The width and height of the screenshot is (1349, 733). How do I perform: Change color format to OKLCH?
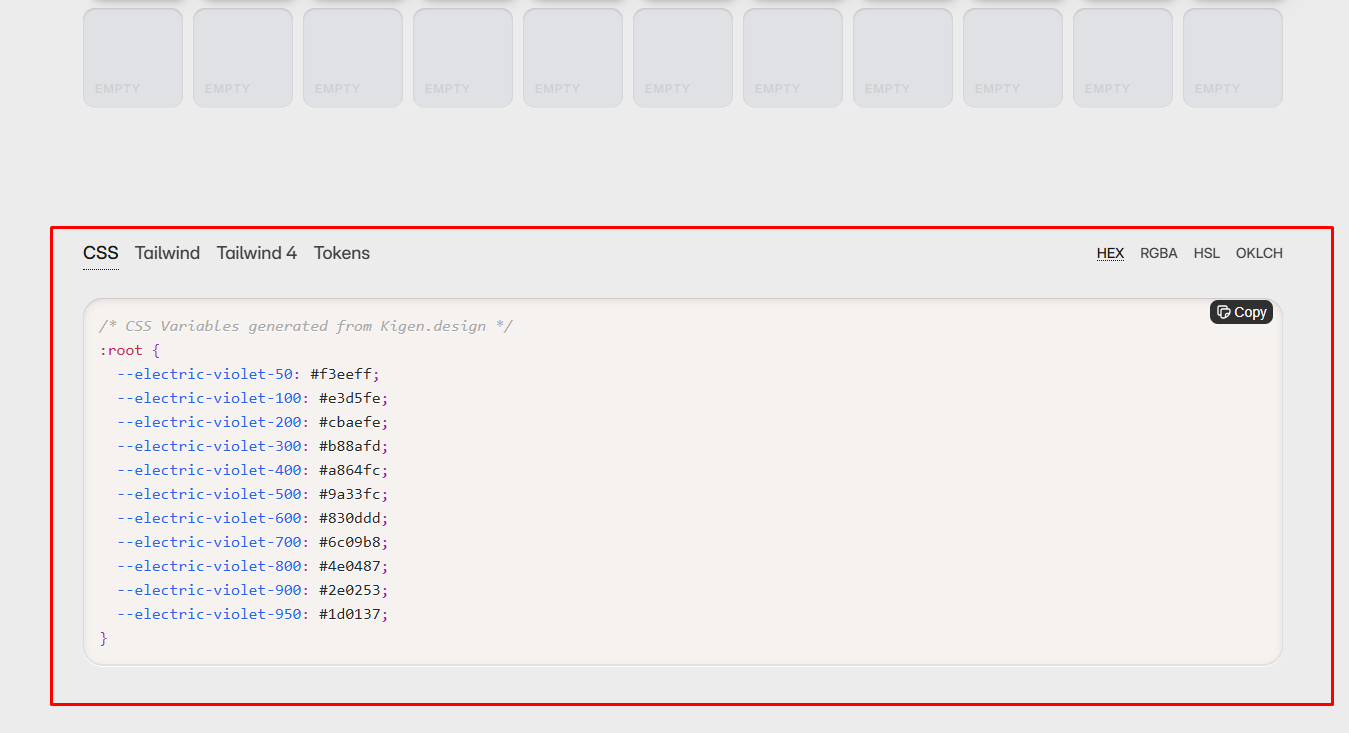point(1259,253)
